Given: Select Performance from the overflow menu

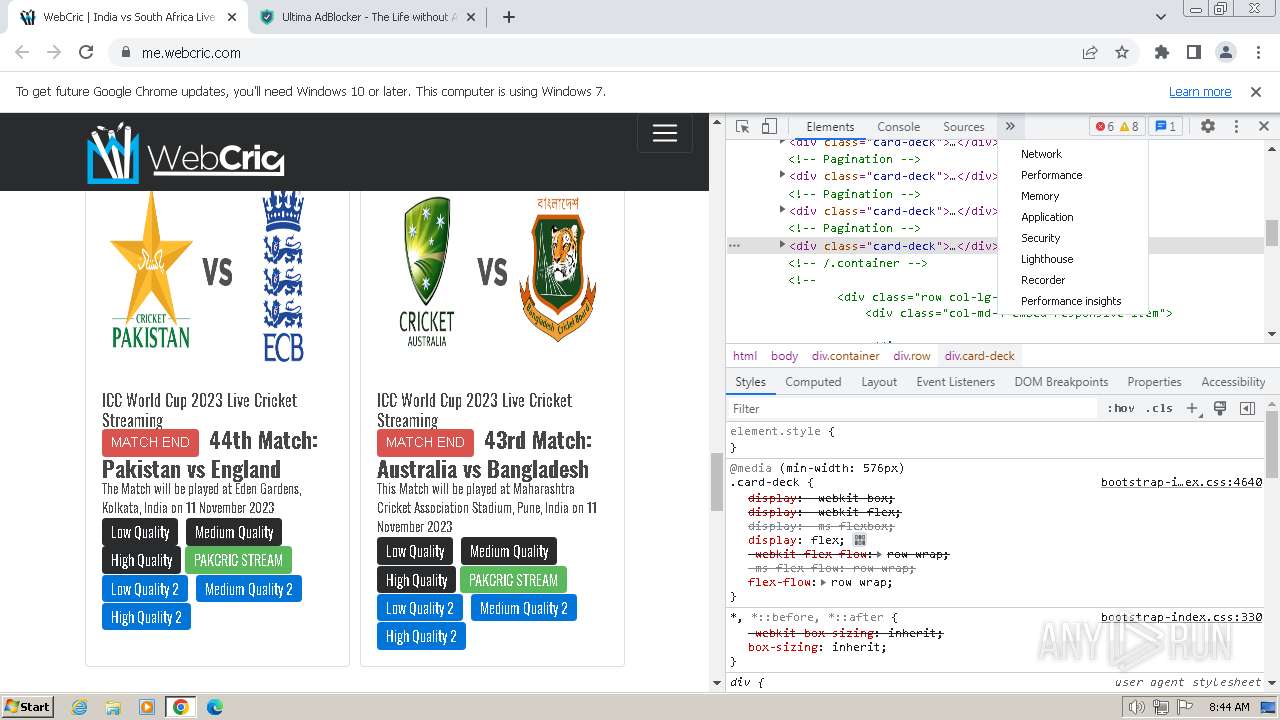Looking at the screenshot, I should 1051,175.
